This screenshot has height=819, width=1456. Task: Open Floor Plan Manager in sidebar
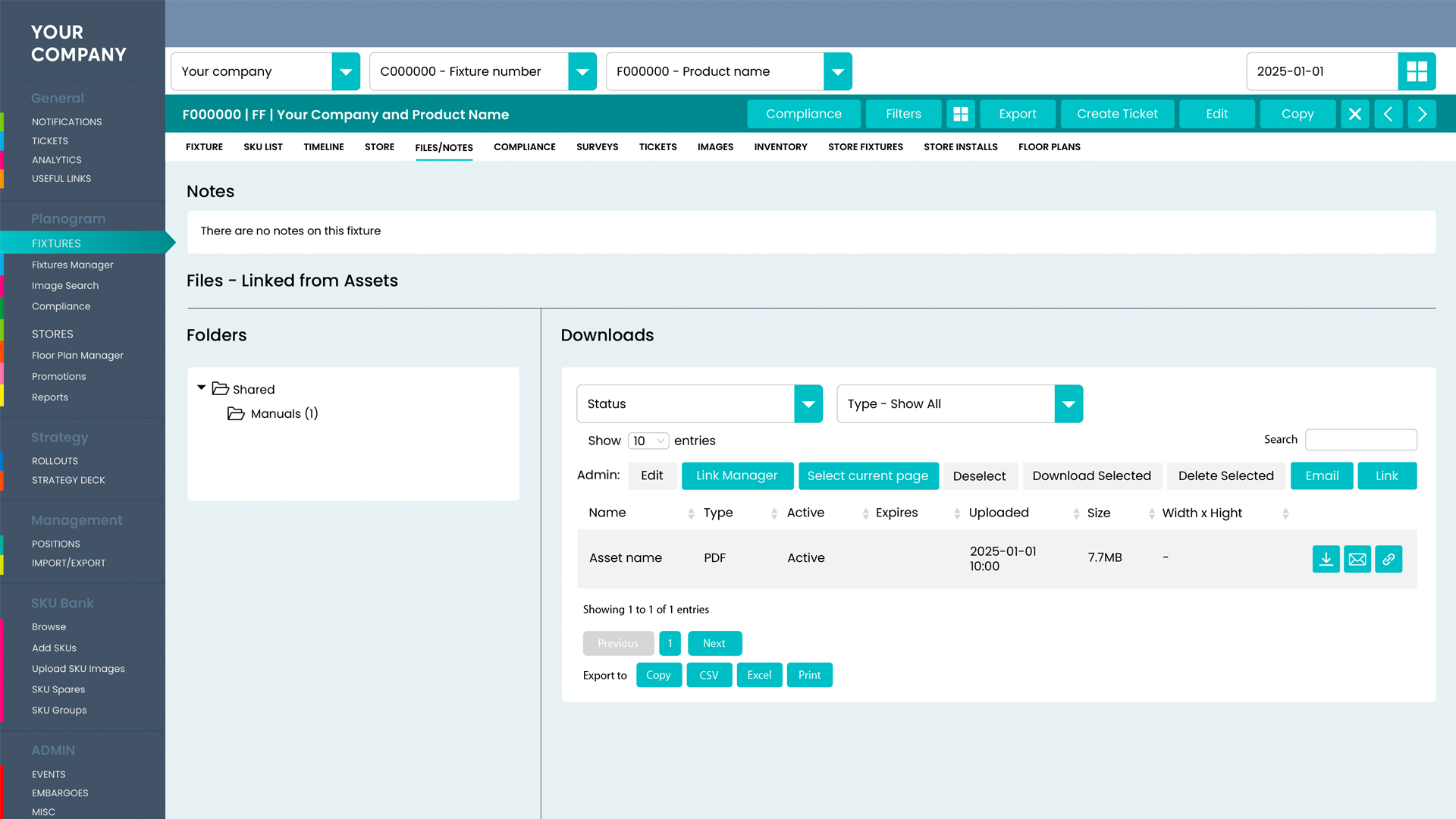click(x=77, y=356)
